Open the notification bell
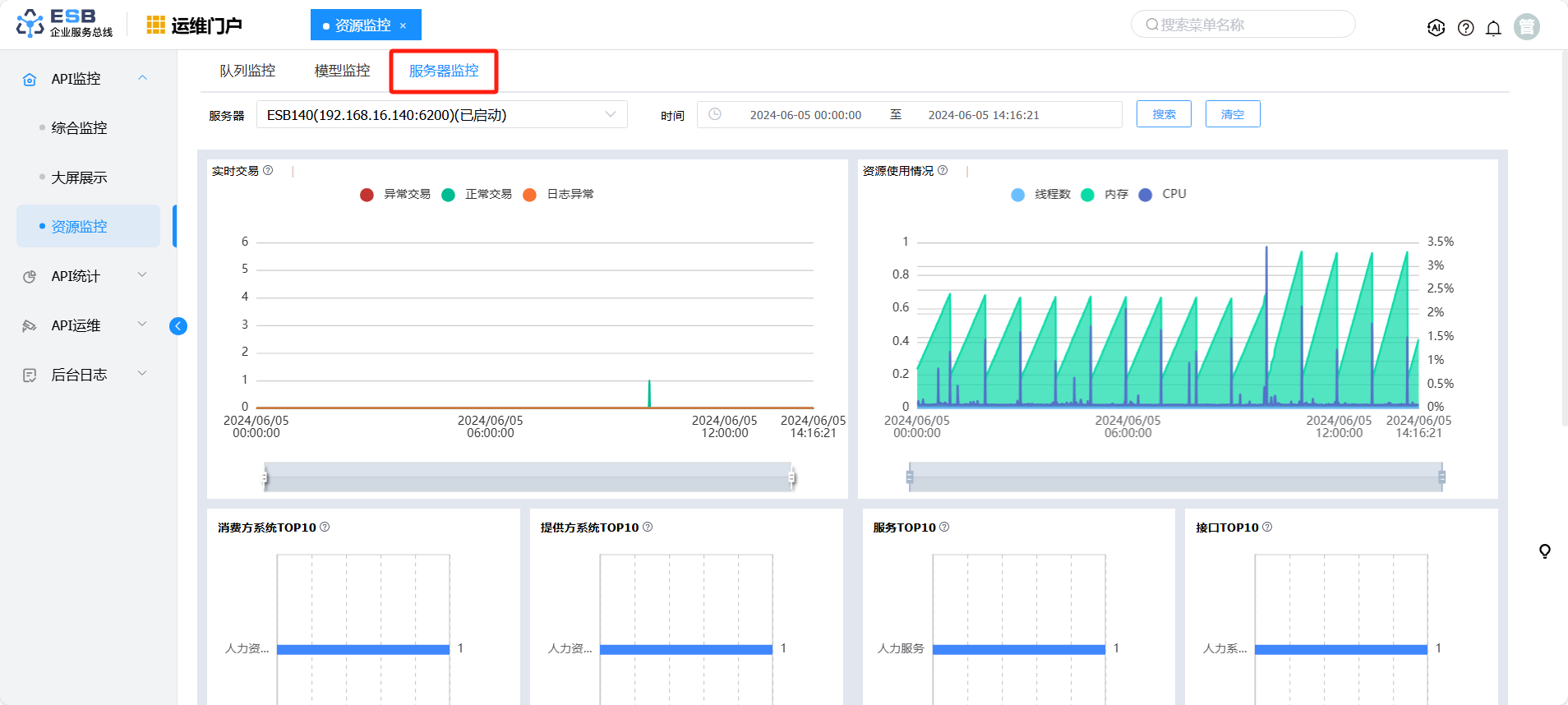 1493,28
